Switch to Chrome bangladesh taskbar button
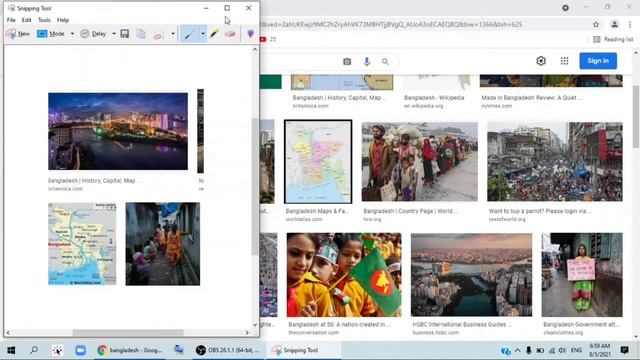Viewport: 640px width, 360px height. click(130, 350)
